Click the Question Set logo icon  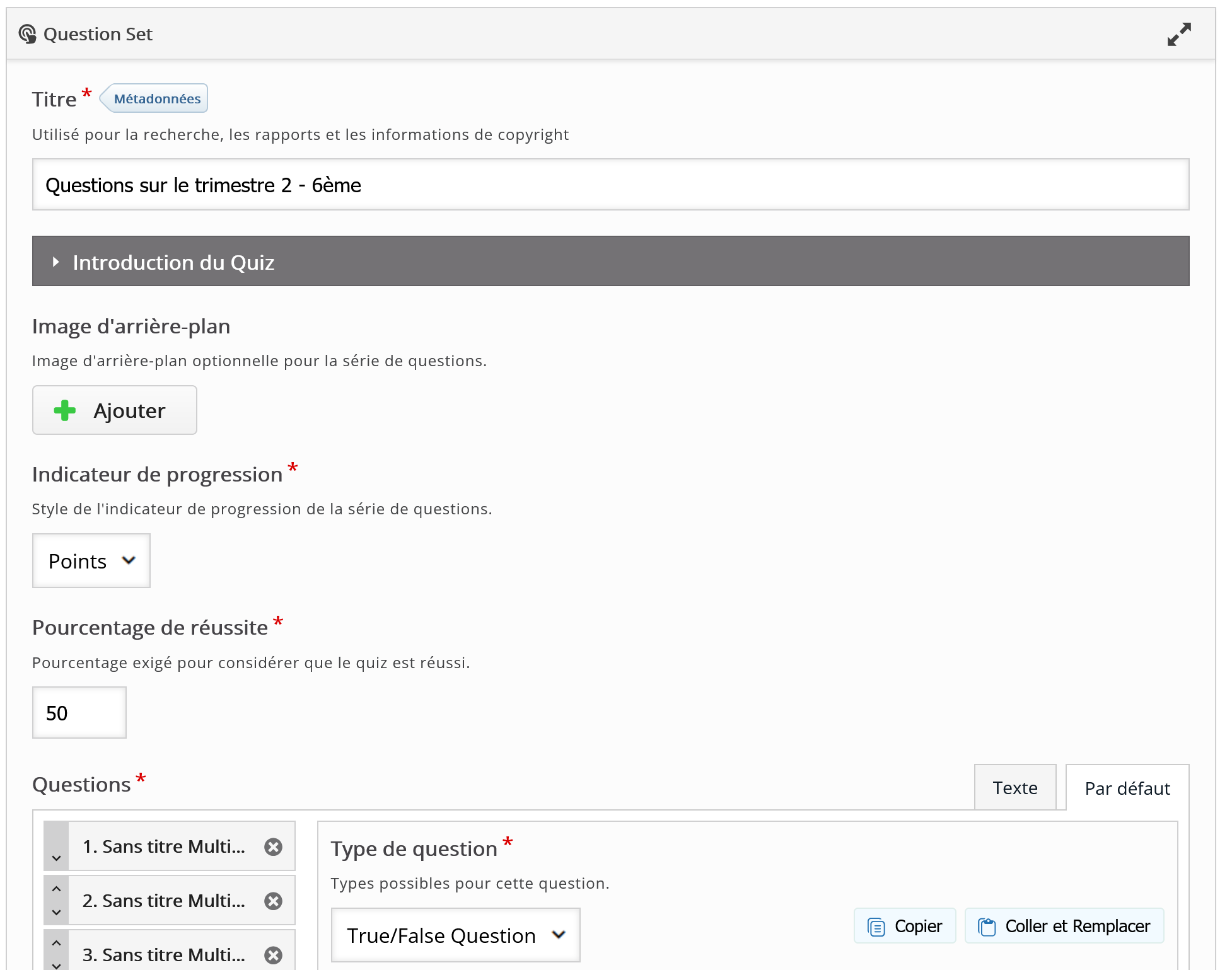pyautogui.click(x=27, y=34)
